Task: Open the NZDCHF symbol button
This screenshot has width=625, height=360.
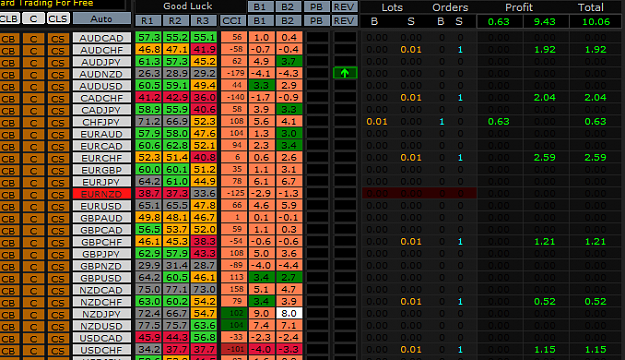Action: pyautogui.click(x=102, y=302)
